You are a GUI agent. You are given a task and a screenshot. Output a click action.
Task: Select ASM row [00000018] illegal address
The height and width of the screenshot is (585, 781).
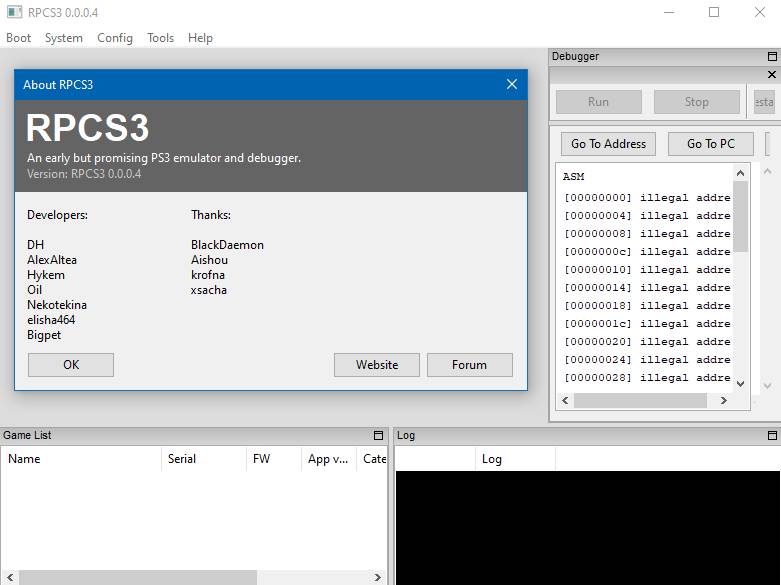[647, 305]
